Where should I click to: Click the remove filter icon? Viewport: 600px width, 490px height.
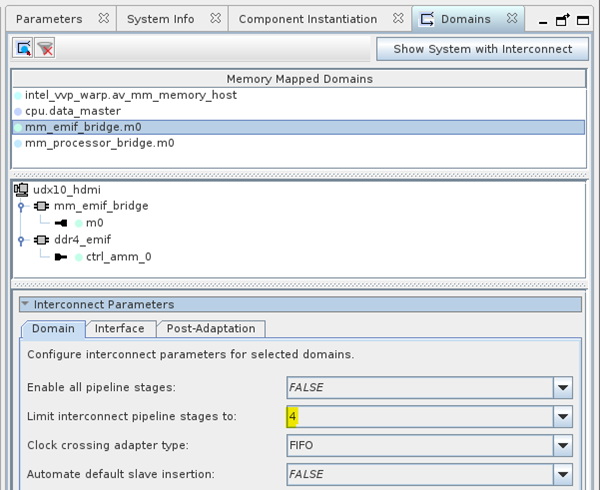pos(45,49)
